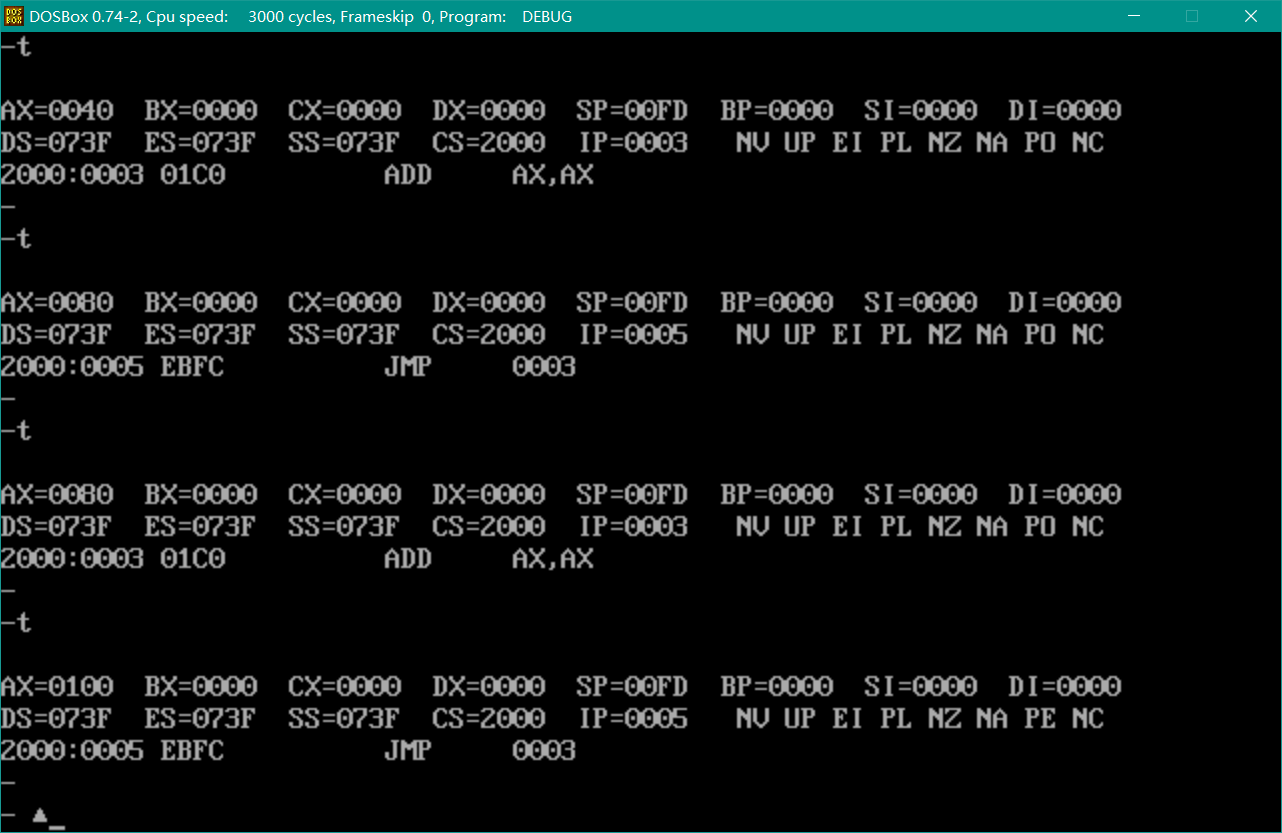Click BX=0000 in the AX=0040 row
The height and width of the screenshot is (833, 1282).
[x=201, y=110]
